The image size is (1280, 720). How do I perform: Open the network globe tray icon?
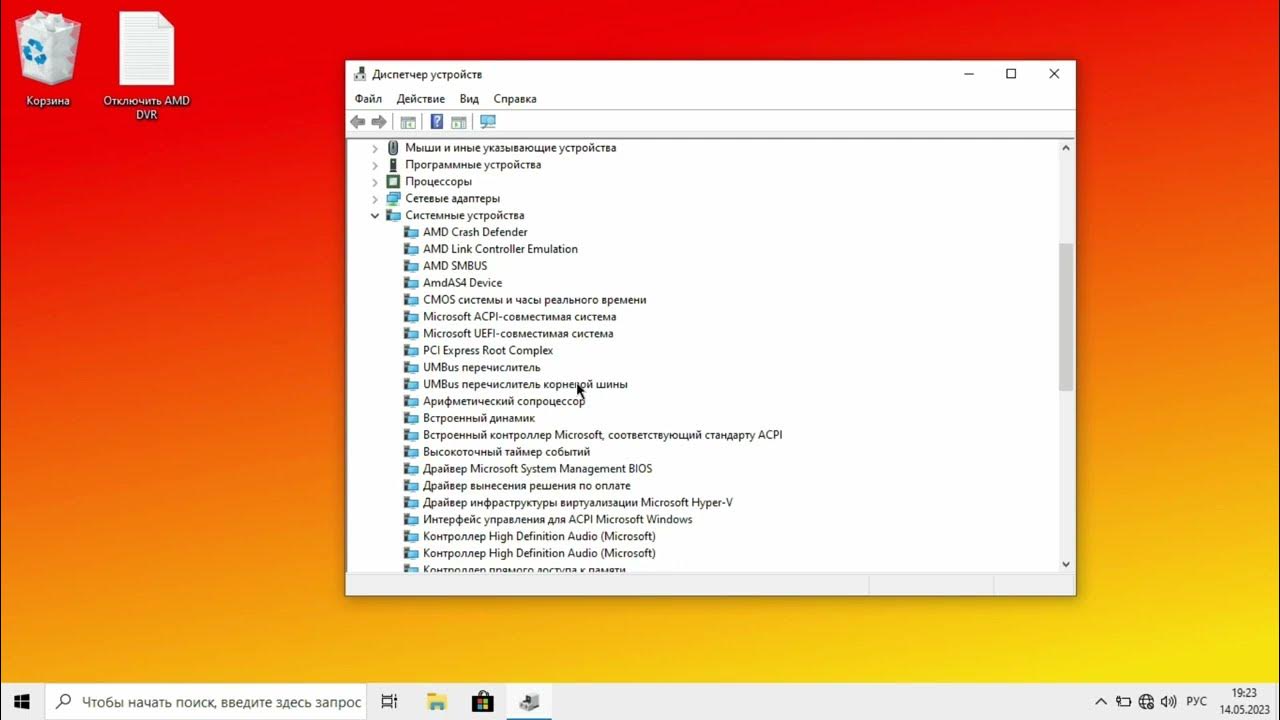(1147, 702)
